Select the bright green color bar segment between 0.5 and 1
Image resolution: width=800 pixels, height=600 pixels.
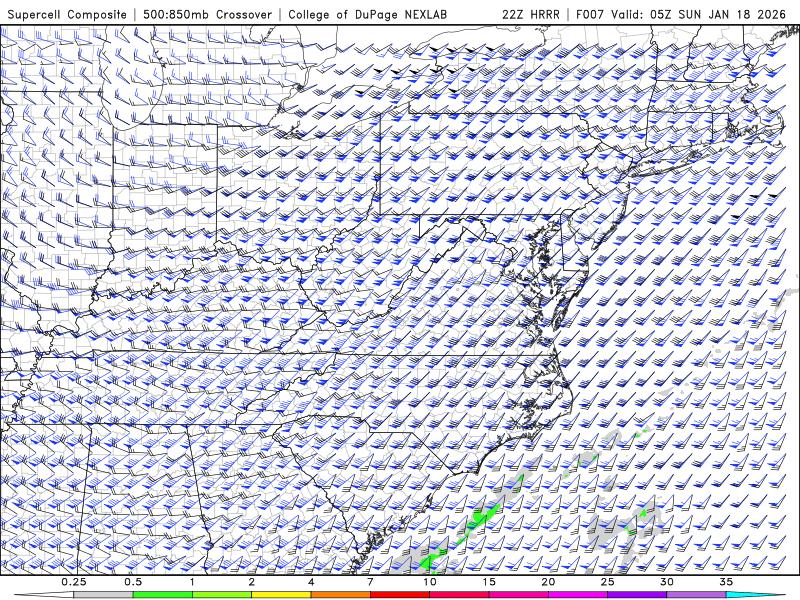162,595
